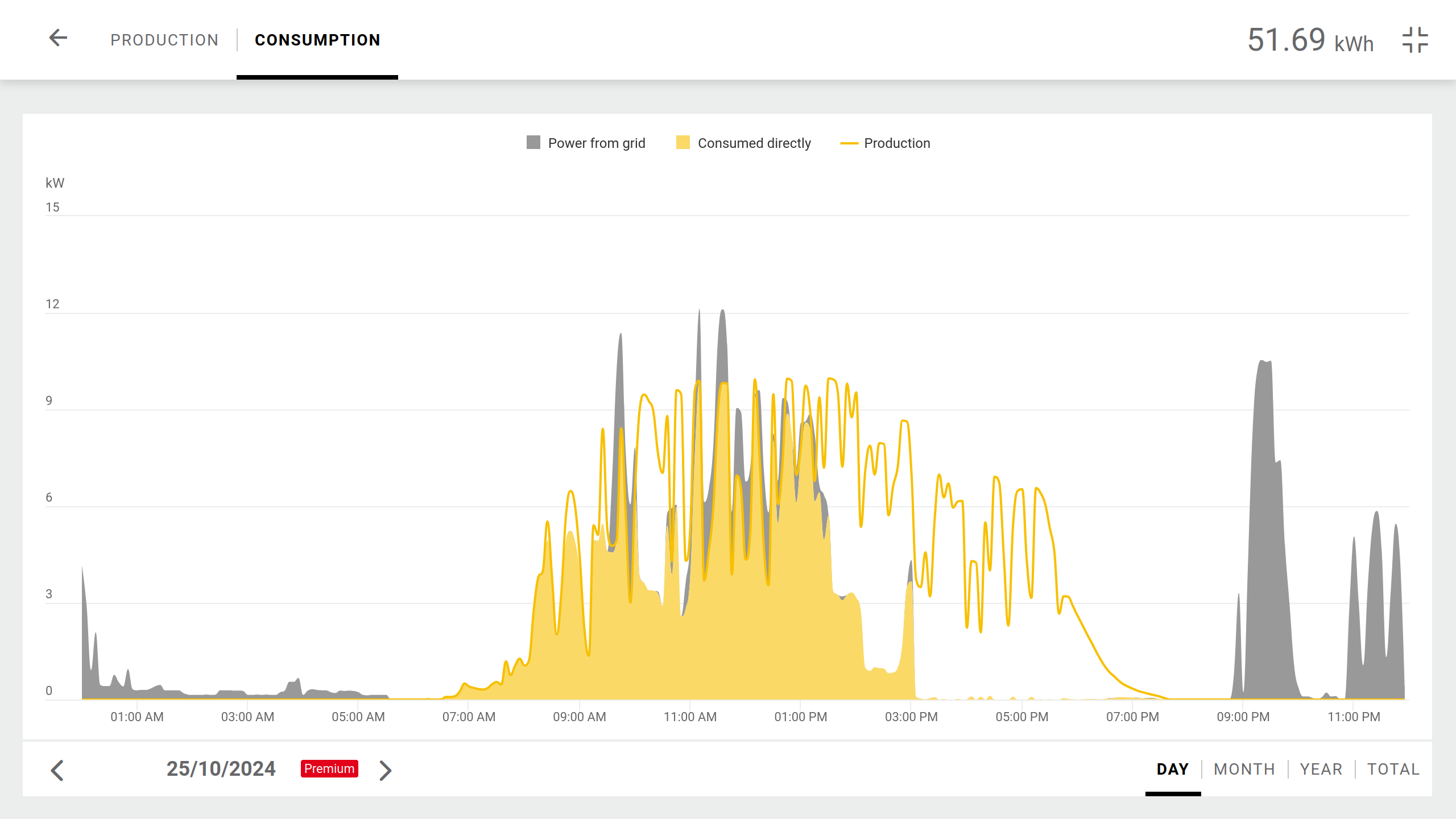
Task: Click the Consumed directly legend label
Action: 754,143
